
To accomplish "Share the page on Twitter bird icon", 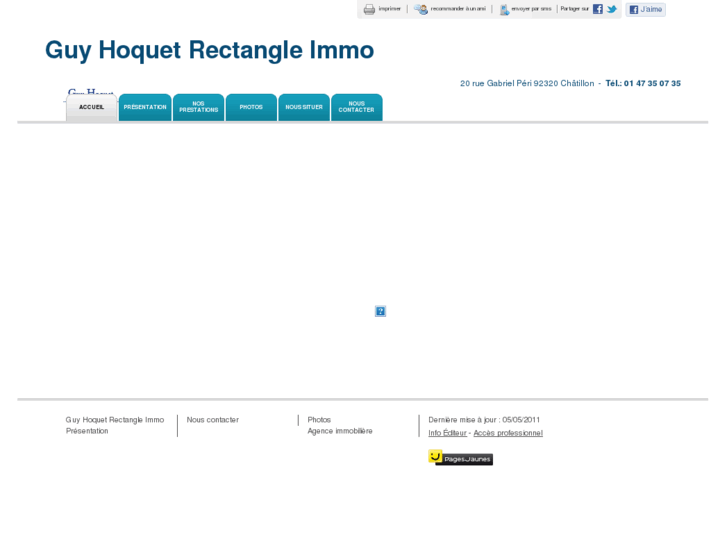I will pyautogui.click(x=612, y=9).
